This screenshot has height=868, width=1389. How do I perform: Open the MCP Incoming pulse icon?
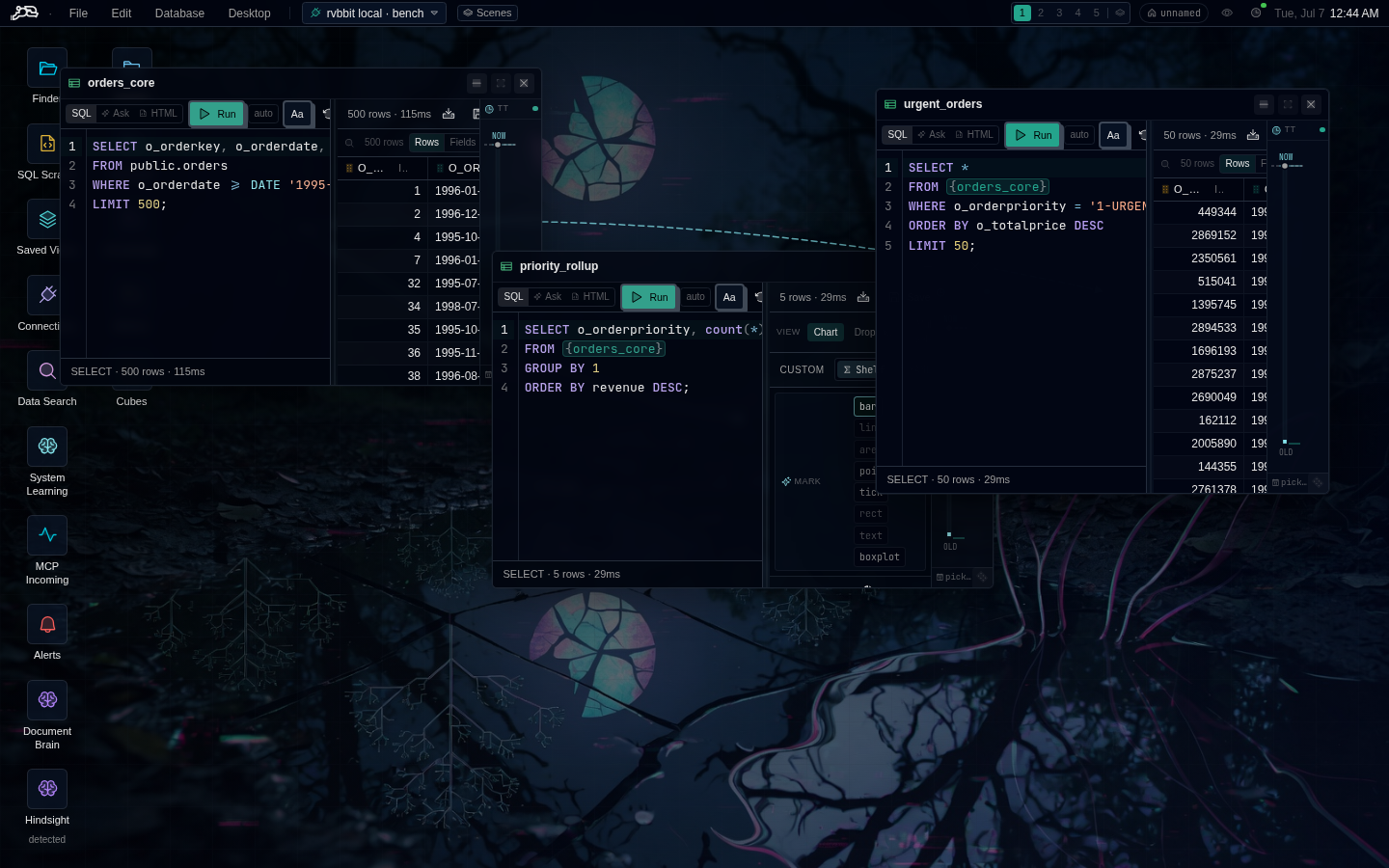tap(47, 535)
